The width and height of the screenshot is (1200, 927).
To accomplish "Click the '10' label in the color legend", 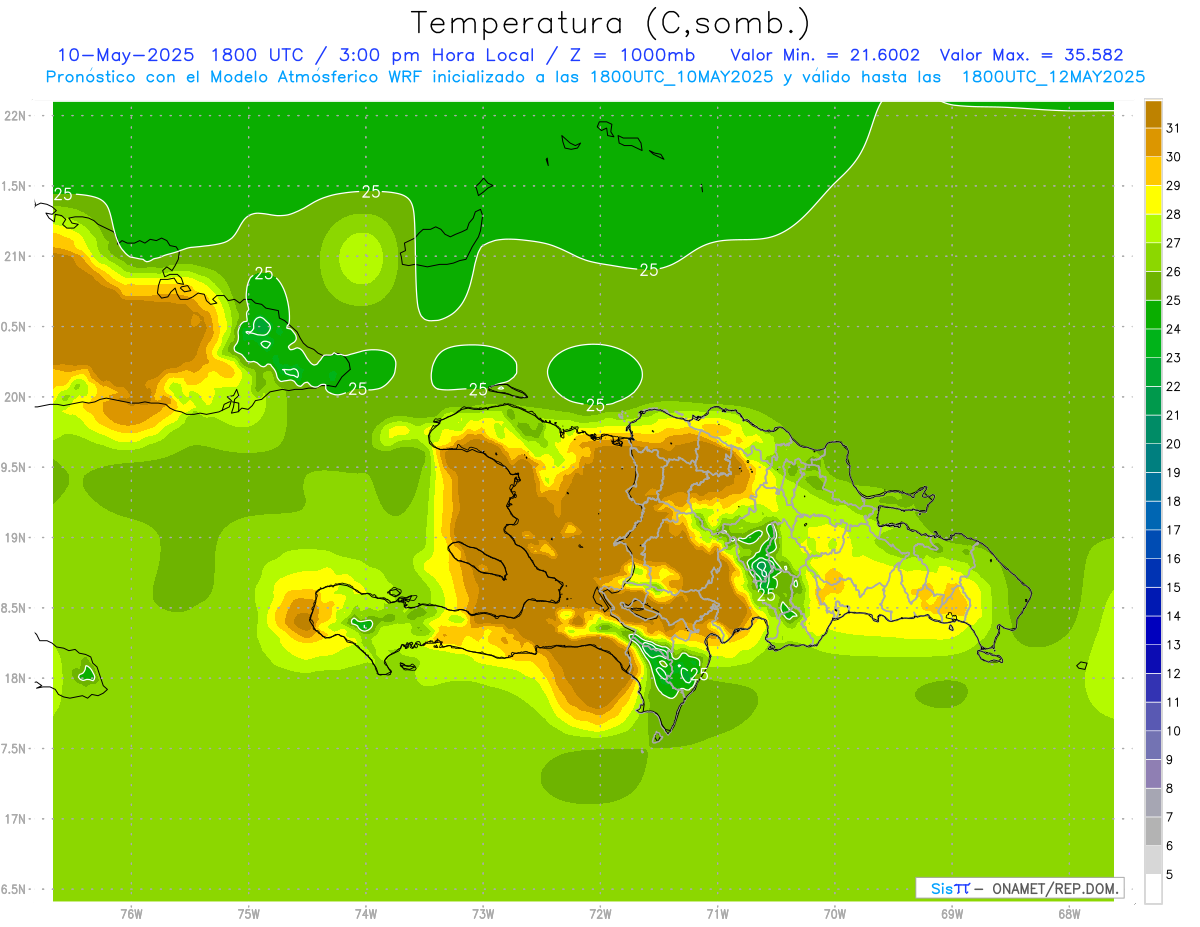I will 1173,731.
